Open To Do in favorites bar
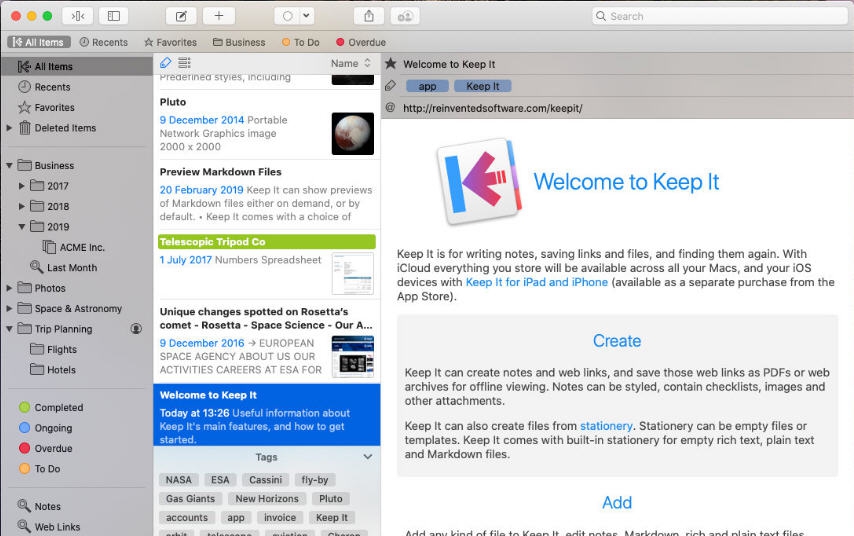854x536 pixels. pyautogui.click(x=301, y=42)
